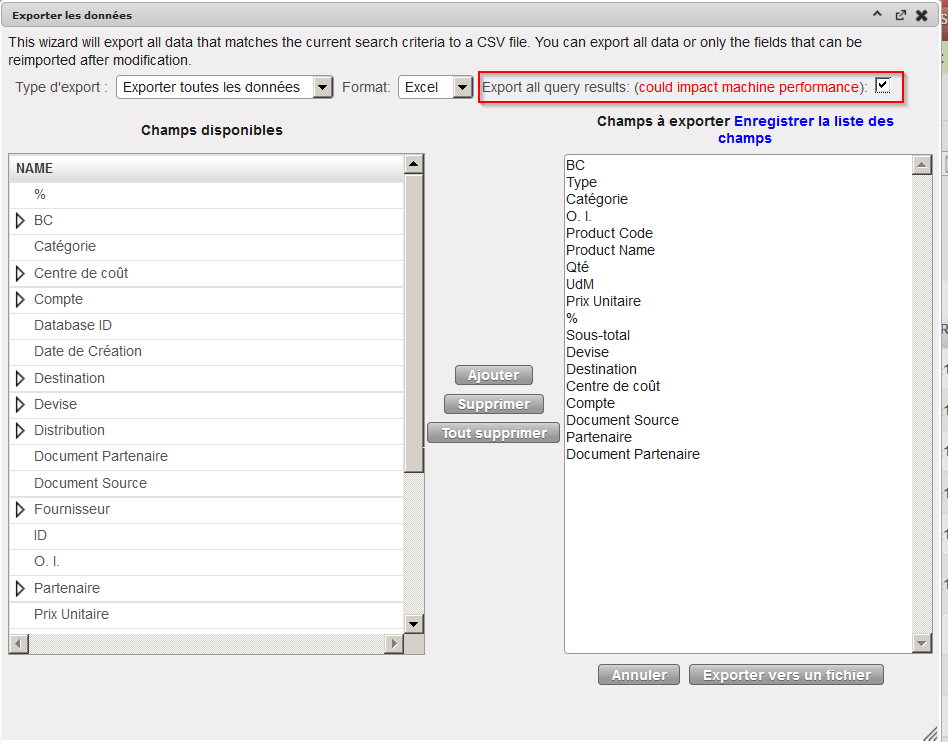Expand the Destination tree node
Image resolution: width=948 pixels, height=742 pixels.
pyautogui.click(x=20, y=379)
